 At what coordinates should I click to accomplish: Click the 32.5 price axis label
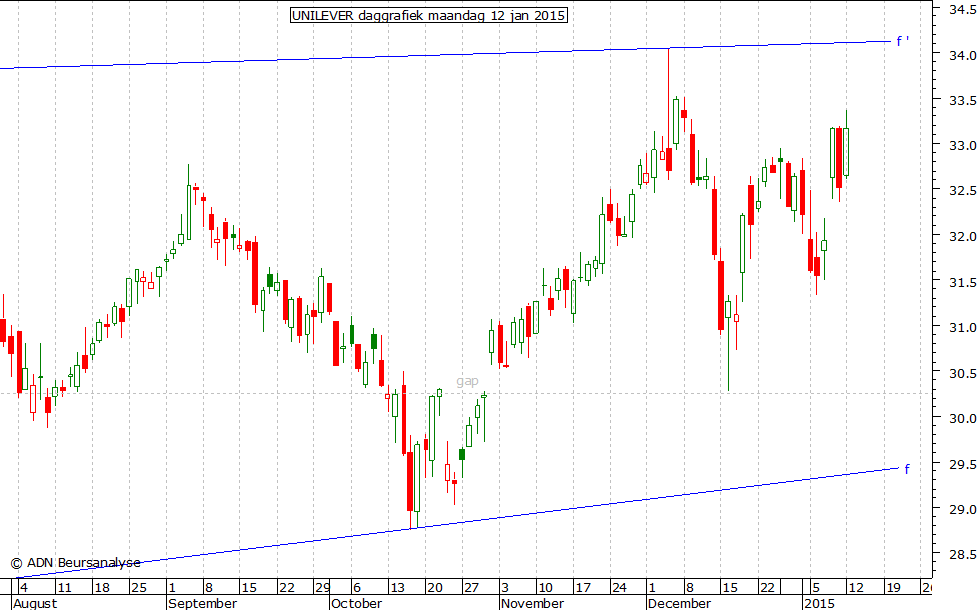pos(962,191)
